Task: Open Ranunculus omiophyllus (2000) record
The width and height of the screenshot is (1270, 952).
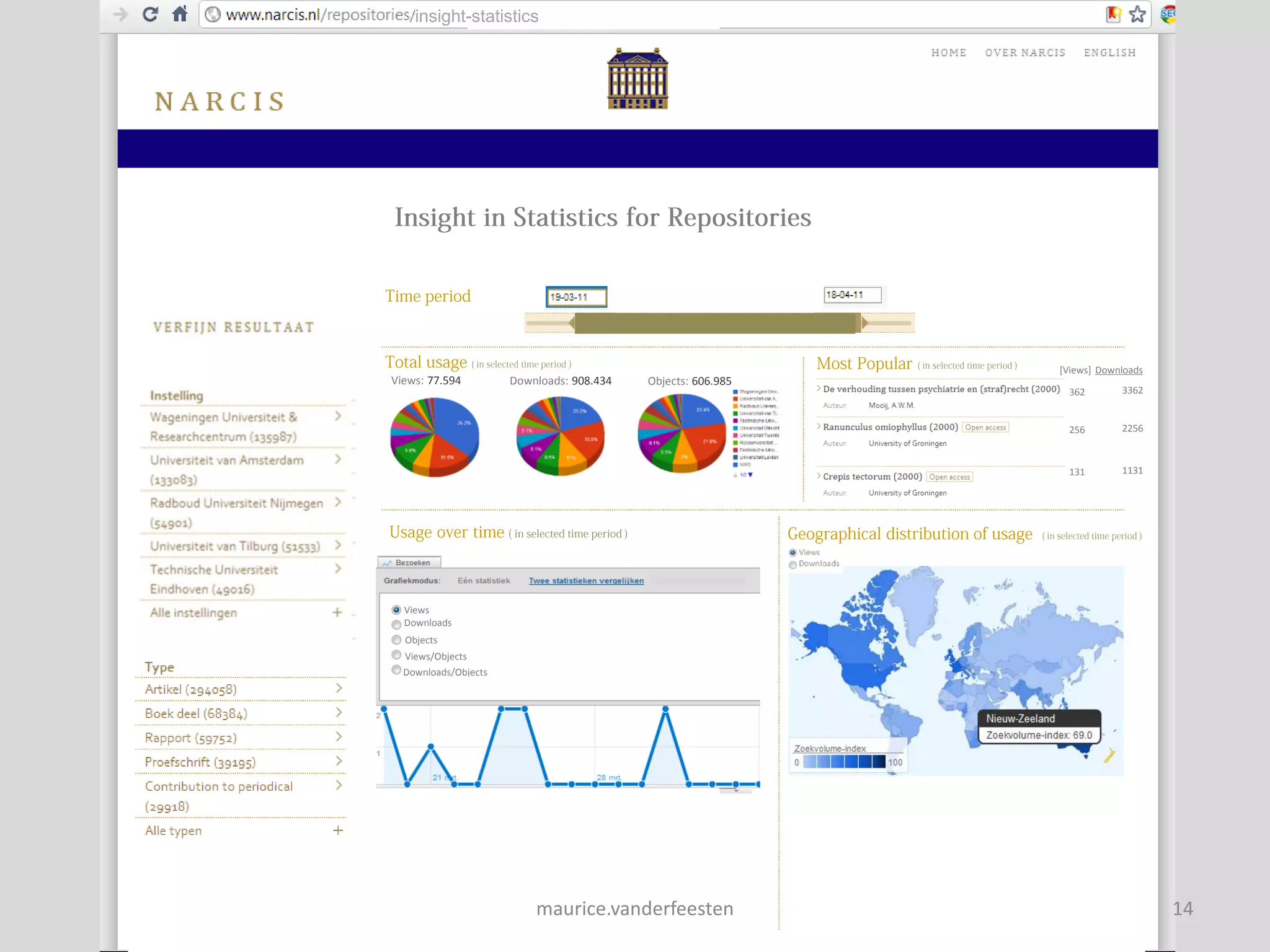Action: (x=890, y=427)
